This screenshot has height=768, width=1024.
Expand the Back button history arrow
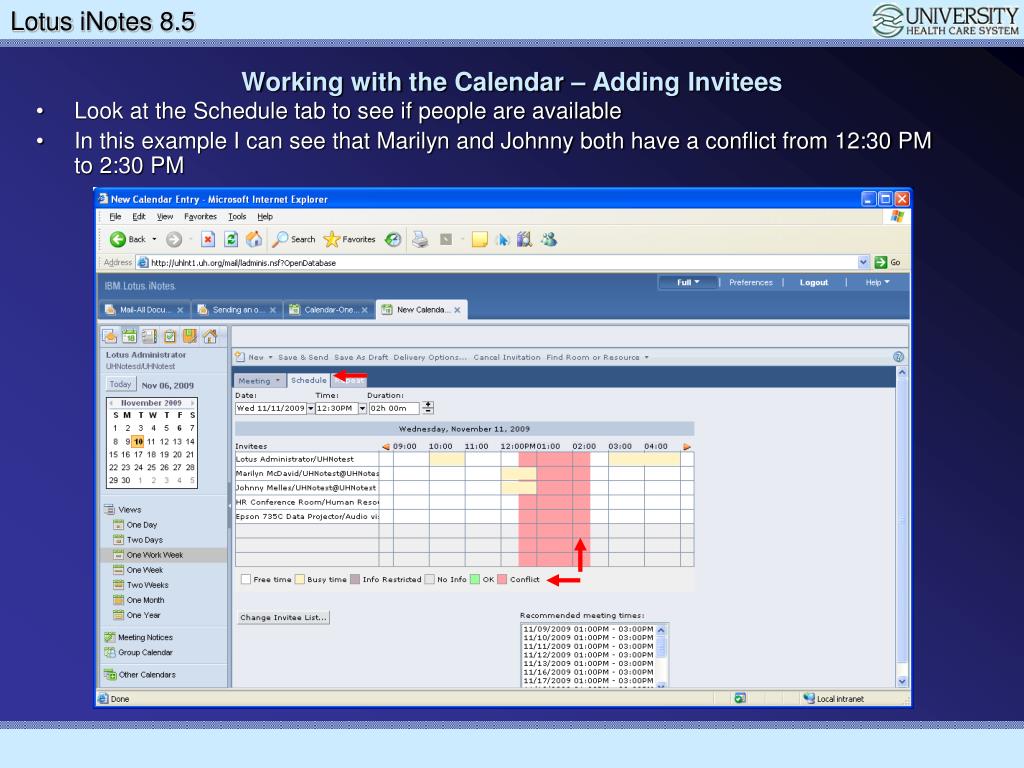pos(155,240)
